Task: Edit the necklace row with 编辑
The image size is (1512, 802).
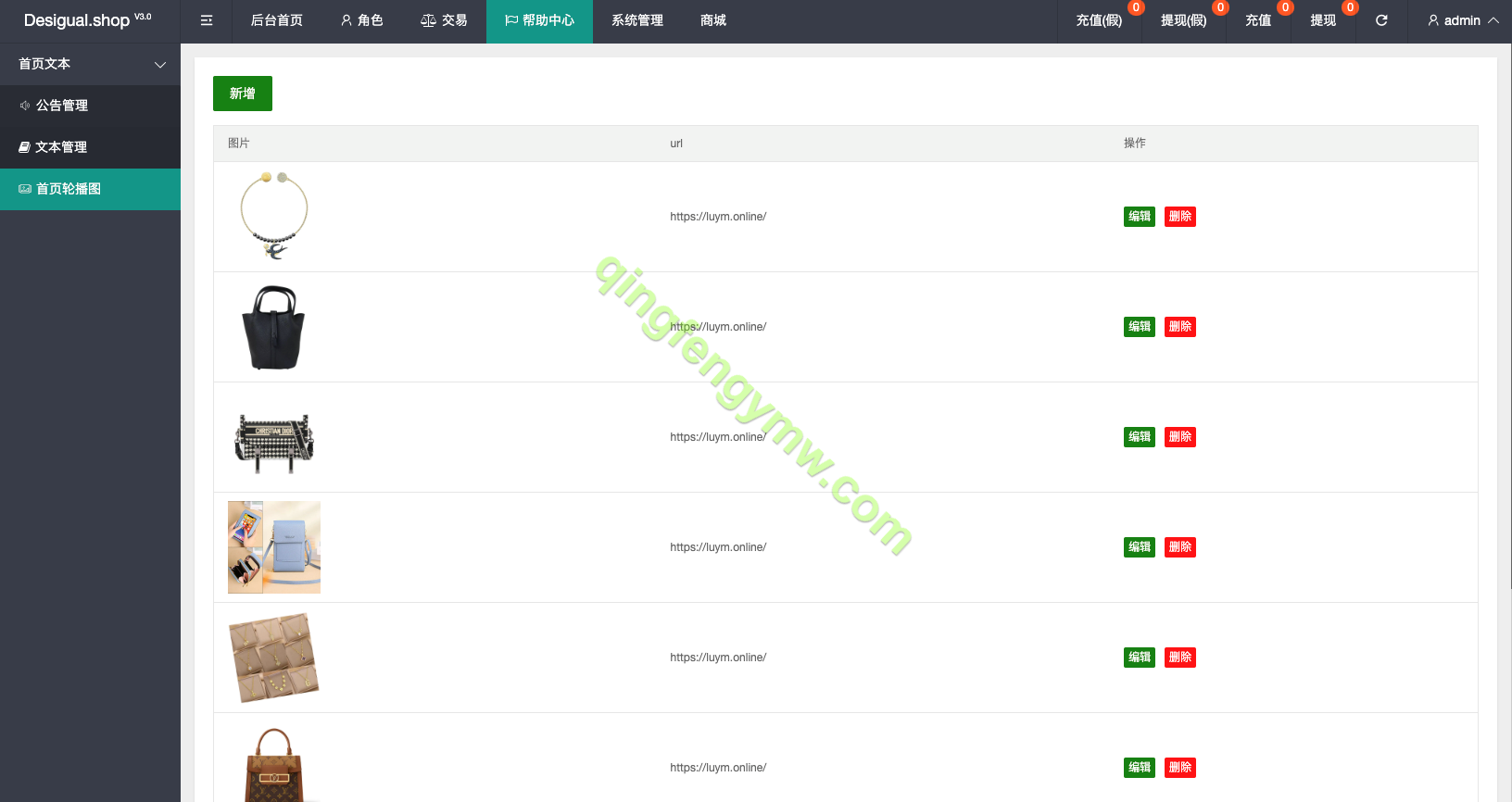Action: [1140, 217]
